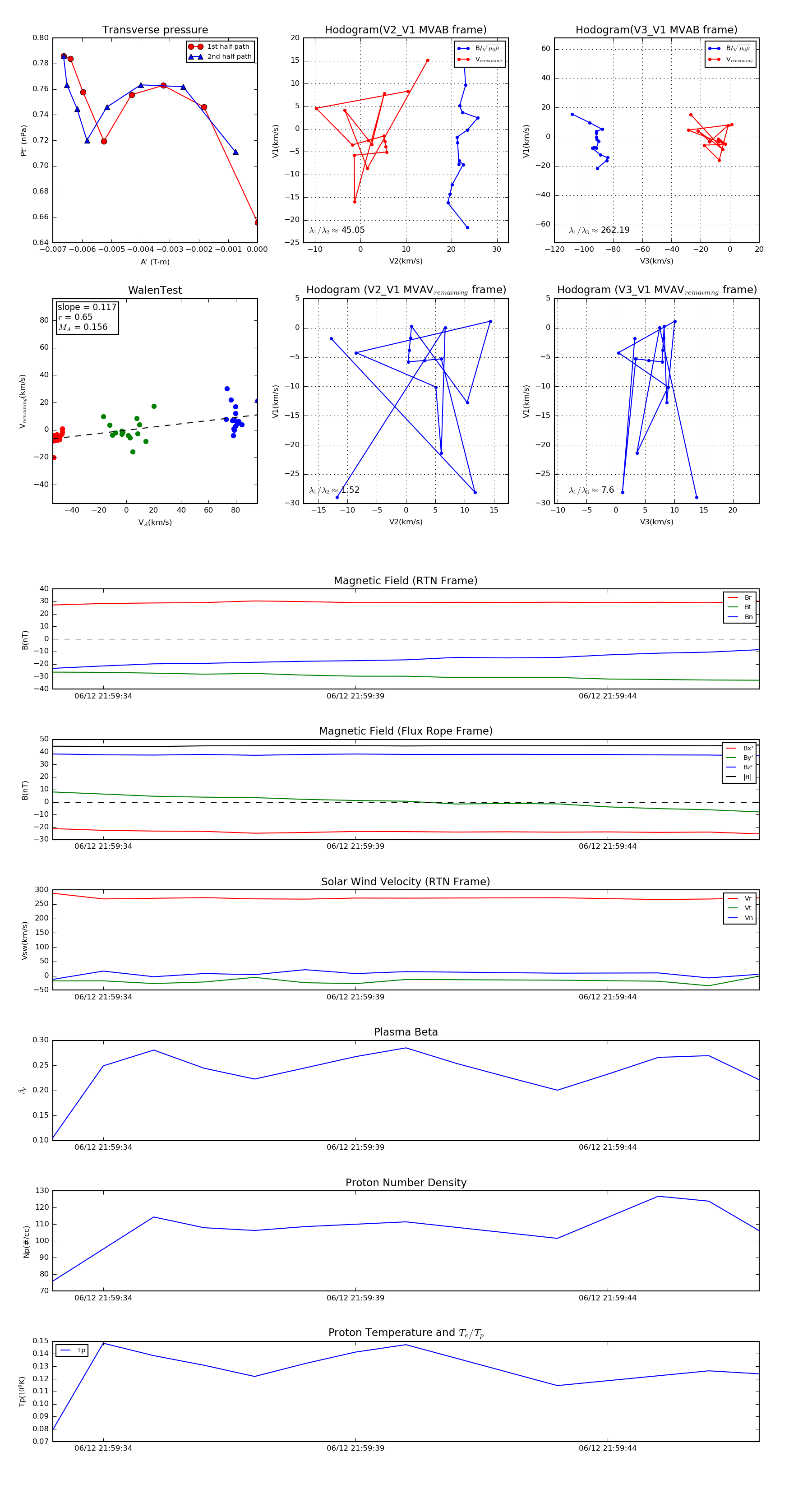Viewport: 812px width, 1489px height.
Task: Click the 'Hodogram(V3_V1 MVAB frame)' title
Action: [x=656, y=30]
